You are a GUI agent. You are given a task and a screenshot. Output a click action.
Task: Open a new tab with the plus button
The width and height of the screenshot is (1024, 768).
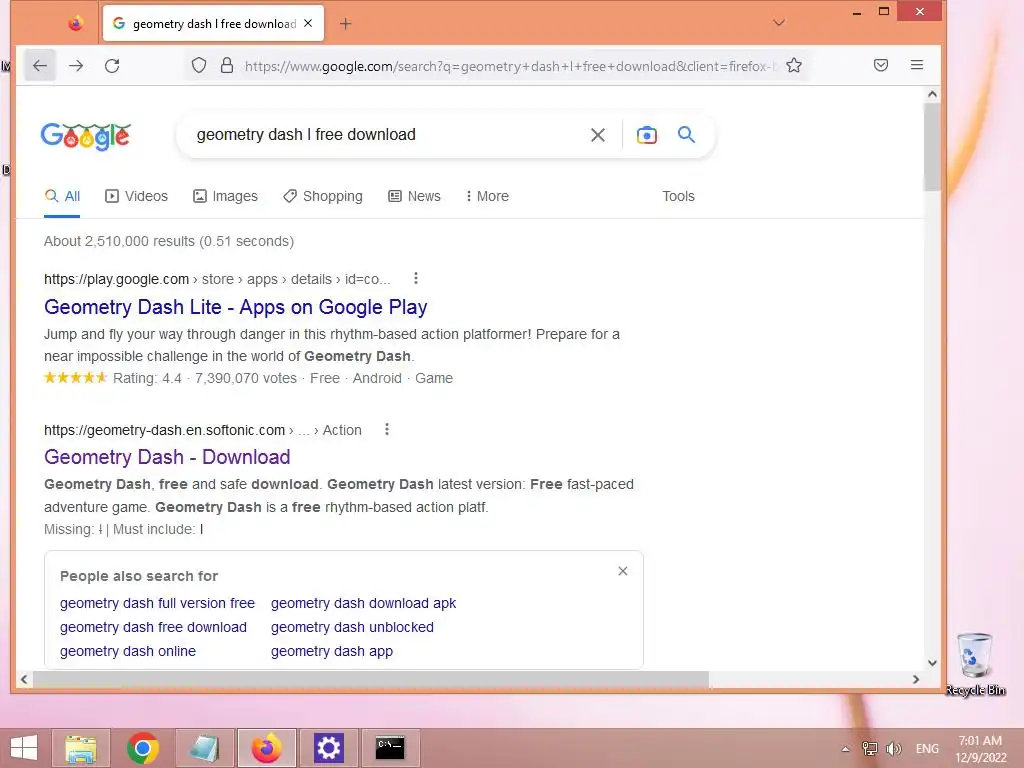(x=345, y=24)
